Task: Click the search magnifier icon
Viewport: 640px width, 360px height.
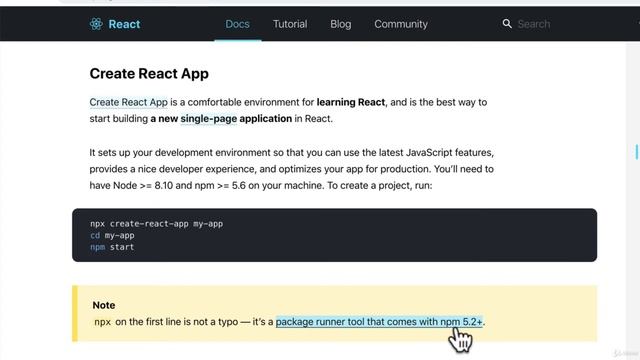Action: (507, 24)
